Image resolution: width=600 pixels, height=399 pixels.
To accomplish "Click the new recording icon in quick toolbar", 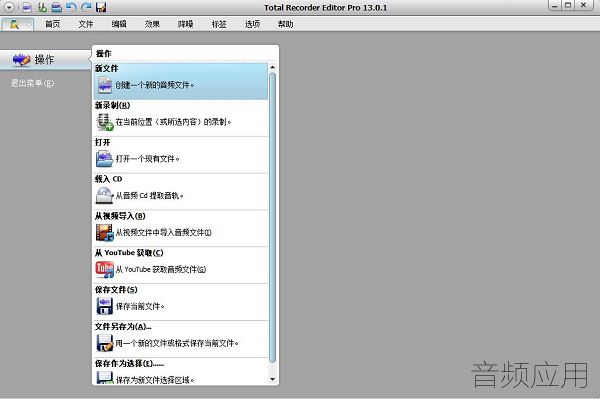I will pyautogui.click(x=42, y=7).
